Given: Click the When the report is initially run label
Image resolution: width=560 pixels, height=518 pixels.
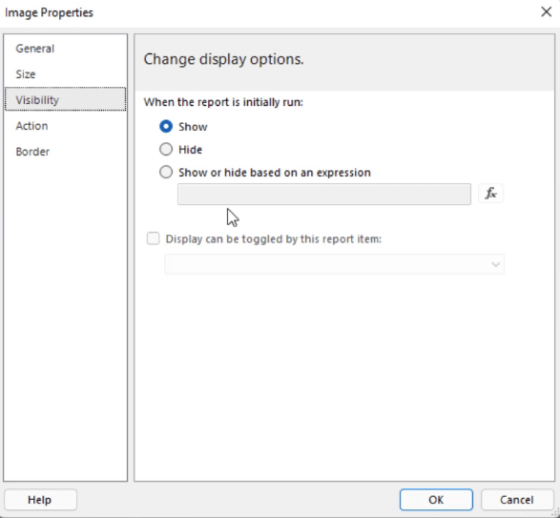Looking at the screenshot, I should [223, 102].
